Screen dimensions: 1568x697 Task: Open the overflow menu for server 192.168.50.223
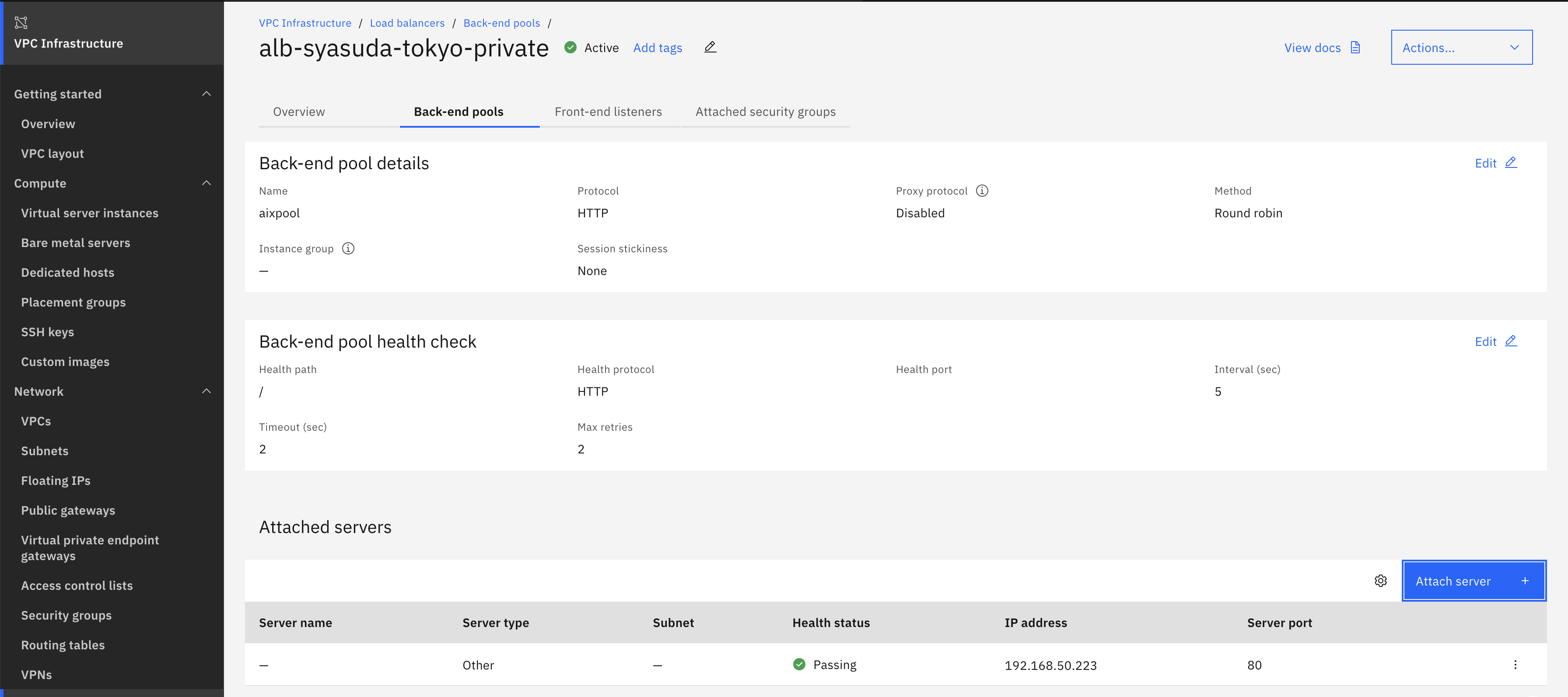coord(1515,665)
